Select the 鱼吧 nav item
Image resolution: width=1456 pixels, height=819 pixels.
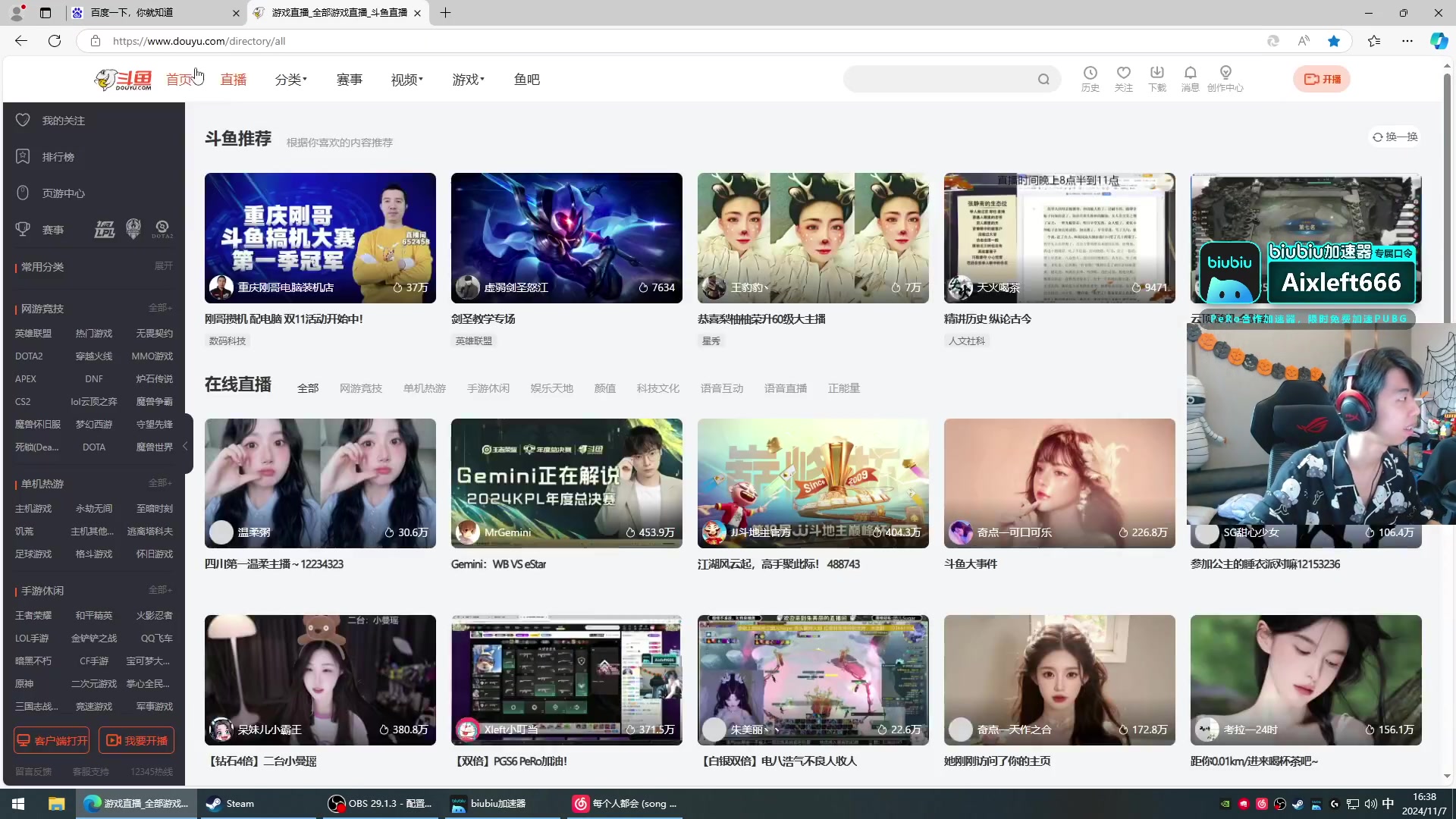click(x=527, y=80)
